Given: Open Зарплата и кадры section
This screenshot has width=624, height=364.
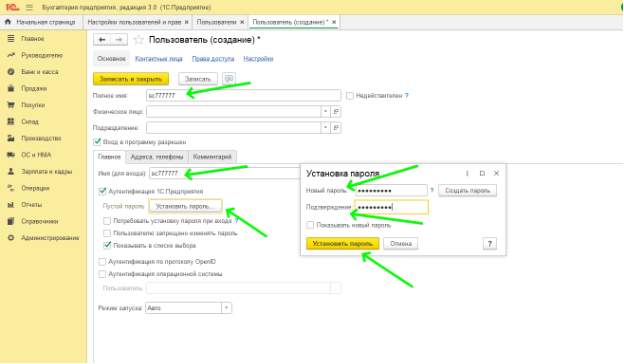Looking at the screenshot, I should pyautogui.click(x=46, y=171).
